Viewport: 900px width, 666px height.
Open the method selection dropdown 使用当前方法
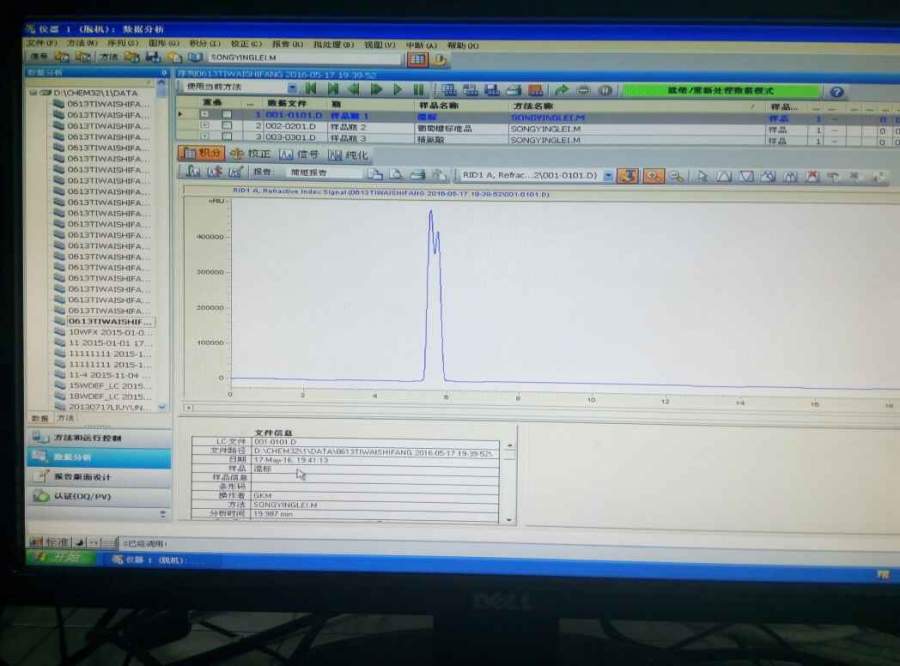pyautogui.click(x=292, y=88)
